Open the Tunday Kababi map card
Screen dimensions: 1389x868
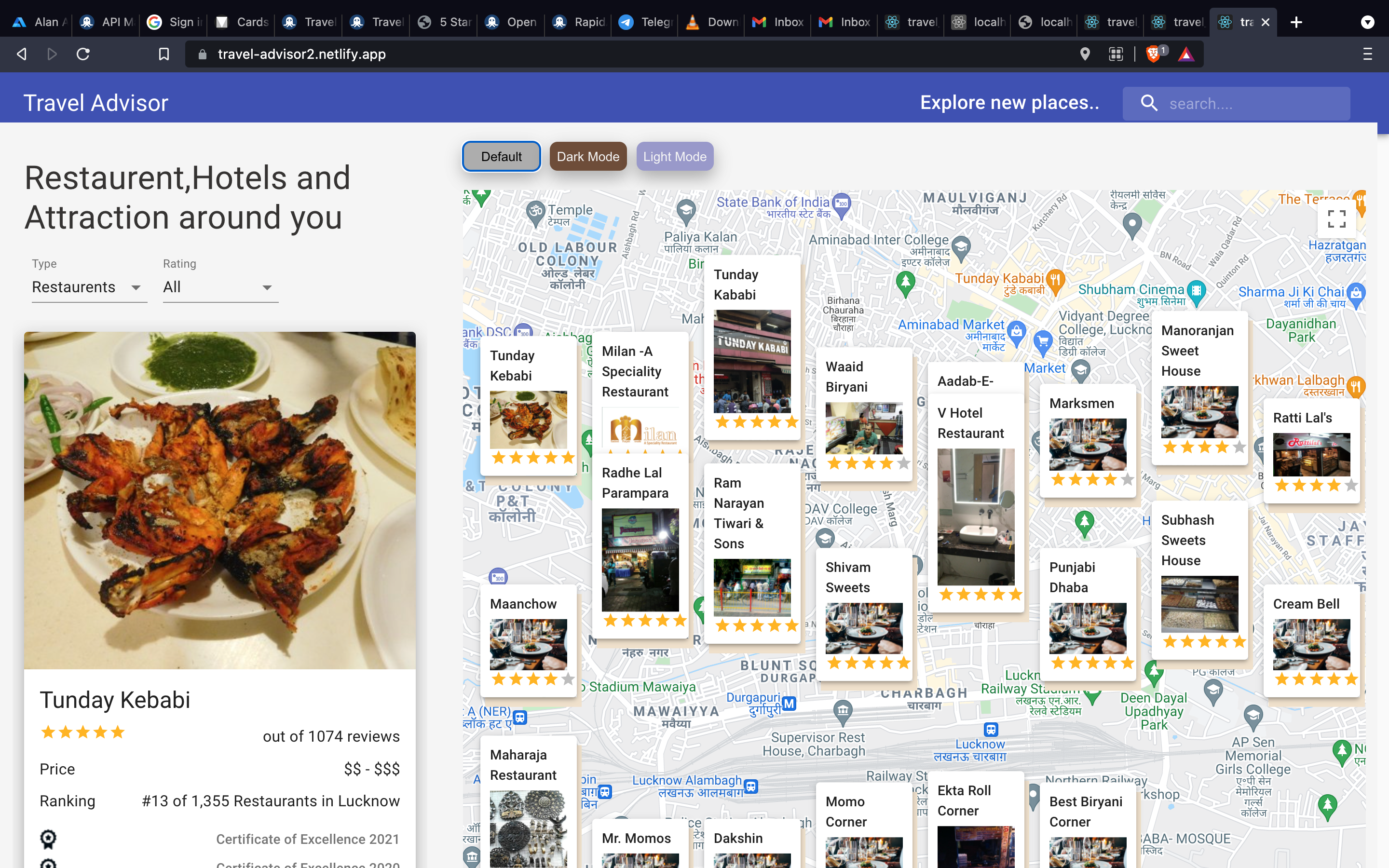coord(752,347)
